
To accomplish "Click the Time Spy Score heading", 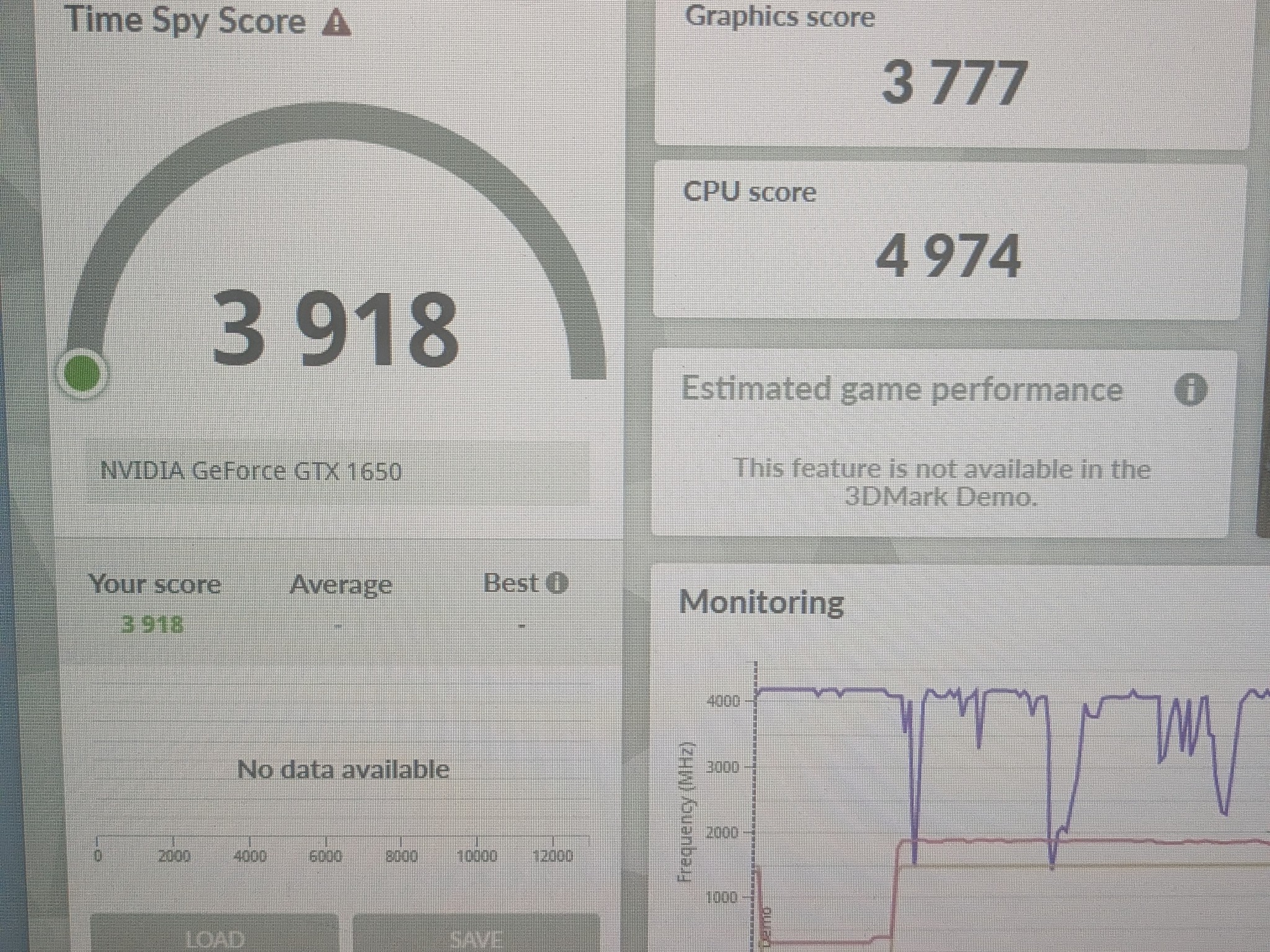I will (186, 20).
